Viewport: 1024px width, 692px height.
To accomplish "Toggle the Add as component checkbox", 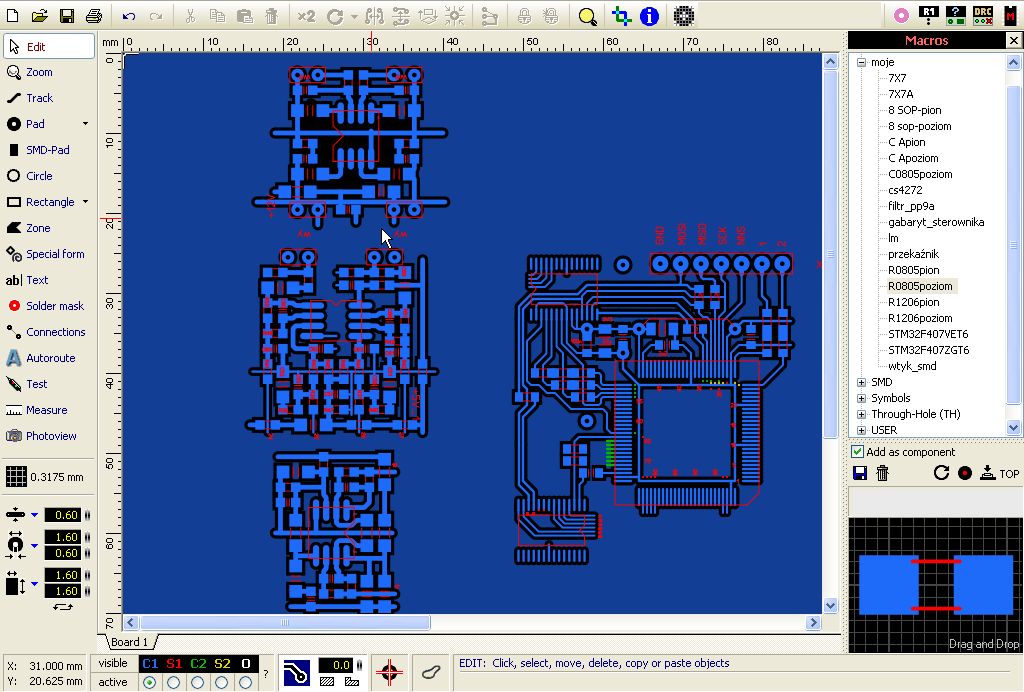I will coord(858,452).
